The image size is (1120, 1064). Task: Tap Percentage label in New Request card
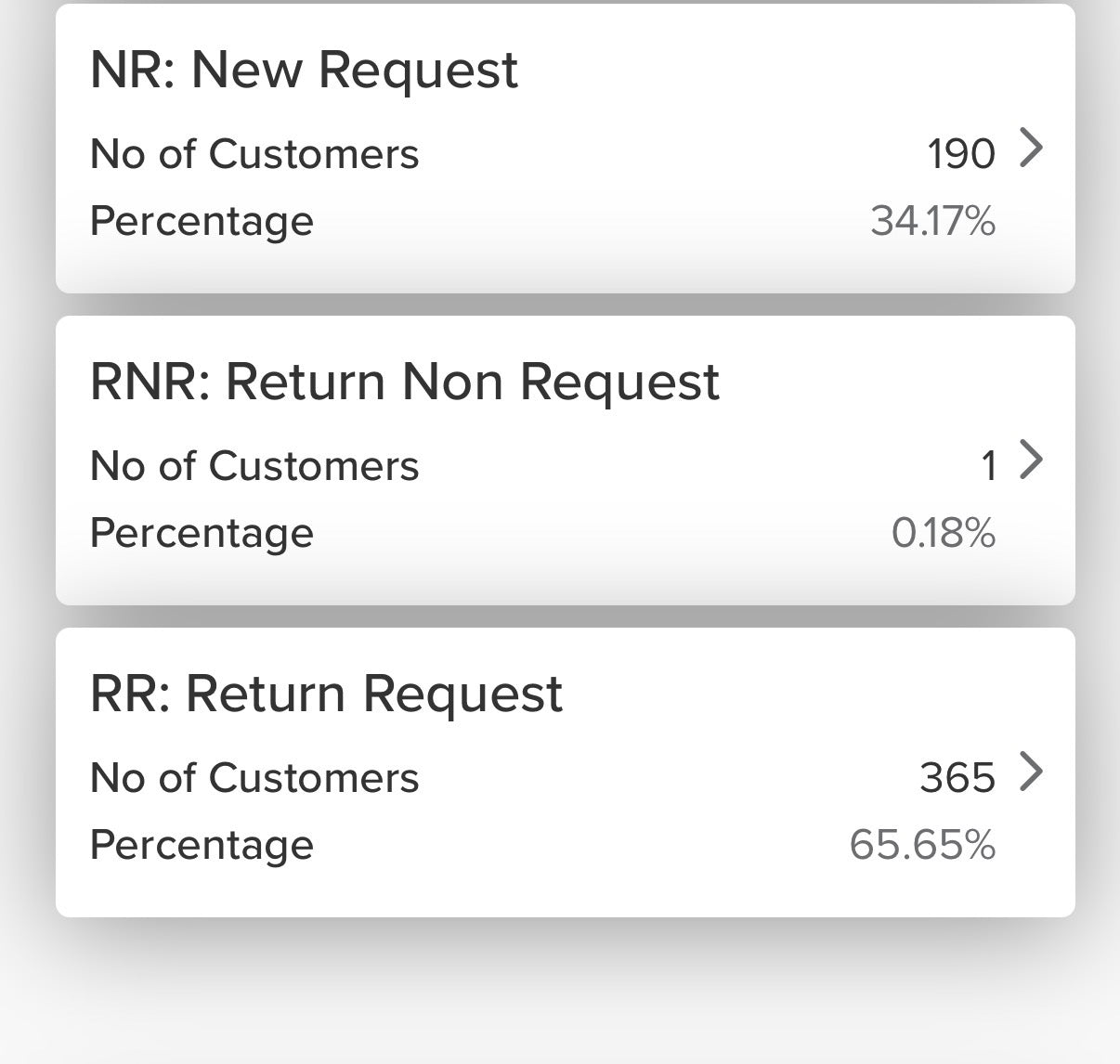202,222
